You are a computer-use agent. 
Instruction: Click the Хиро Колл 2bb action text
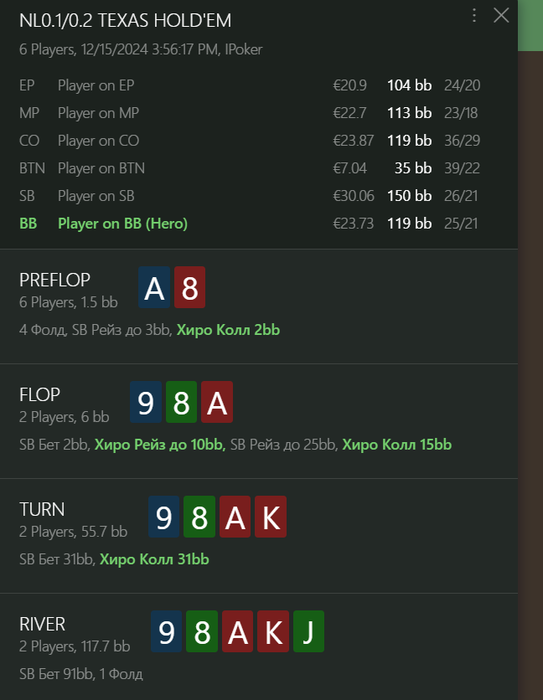pyautogui.click(x=228, y=330)
